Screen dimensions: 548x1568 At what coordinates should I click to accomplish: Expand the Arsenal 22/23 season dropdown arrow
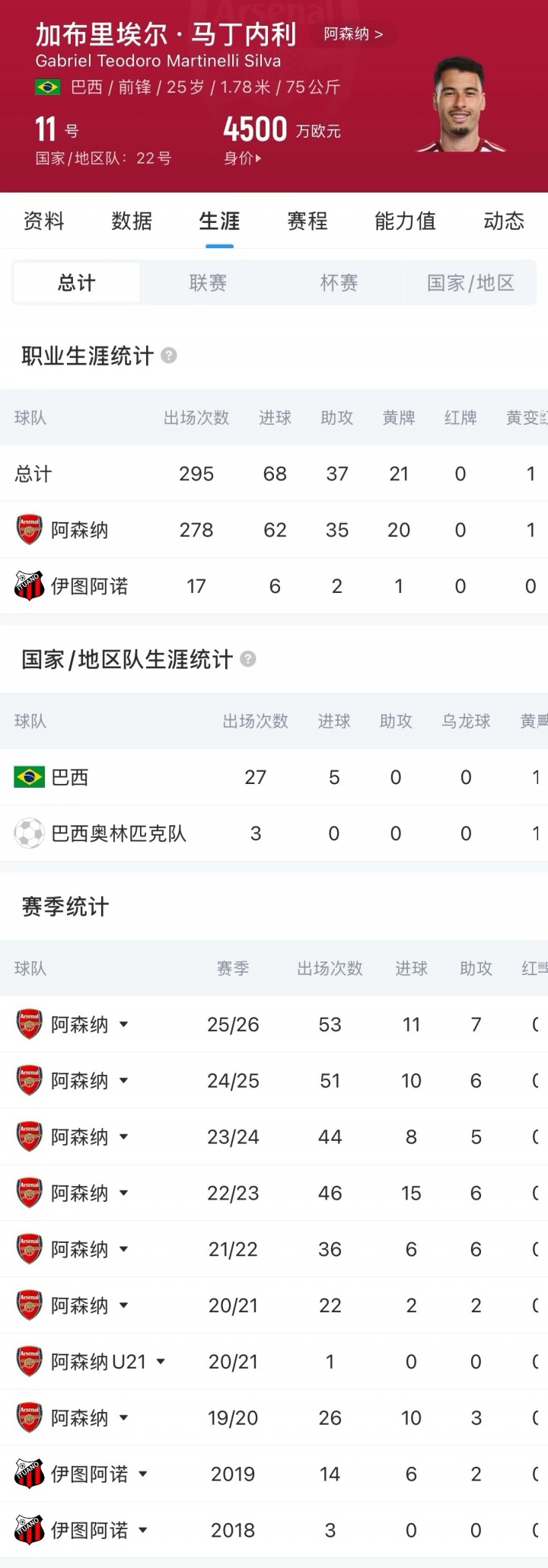click(x=124, y=1194)
